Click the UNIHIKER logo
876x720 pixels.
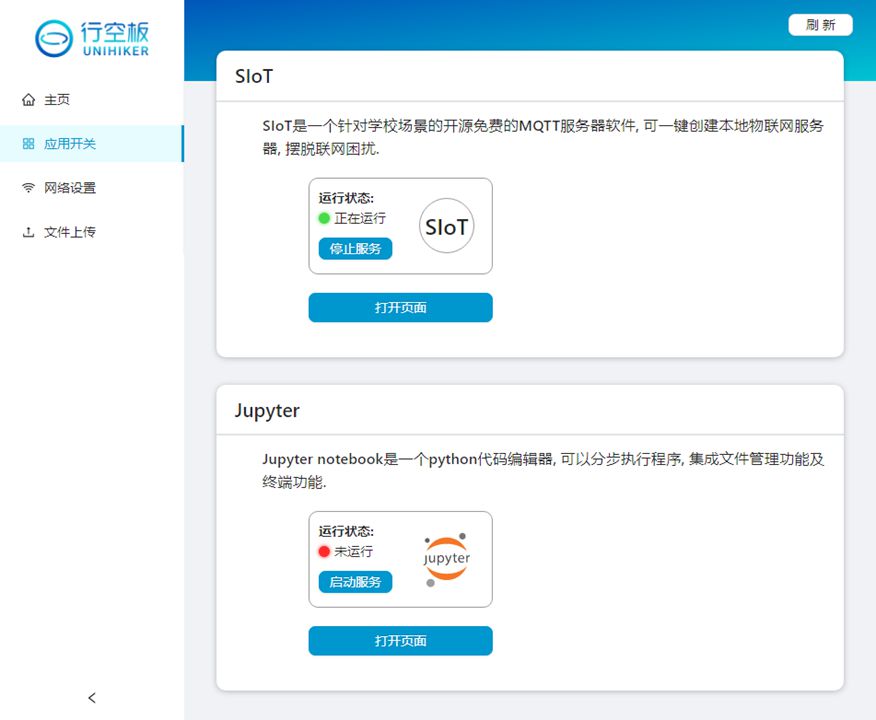coord(92,39)
